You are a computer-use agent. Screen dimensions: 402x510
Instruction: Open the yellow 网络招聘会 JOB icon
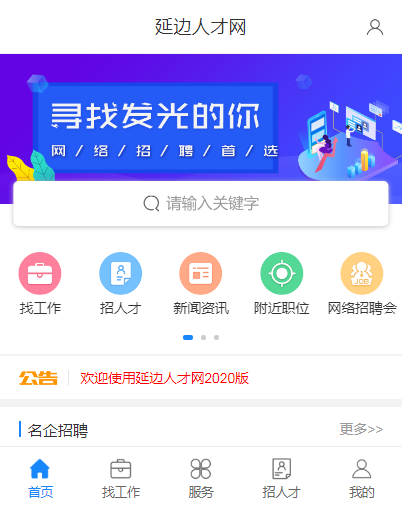362,273
